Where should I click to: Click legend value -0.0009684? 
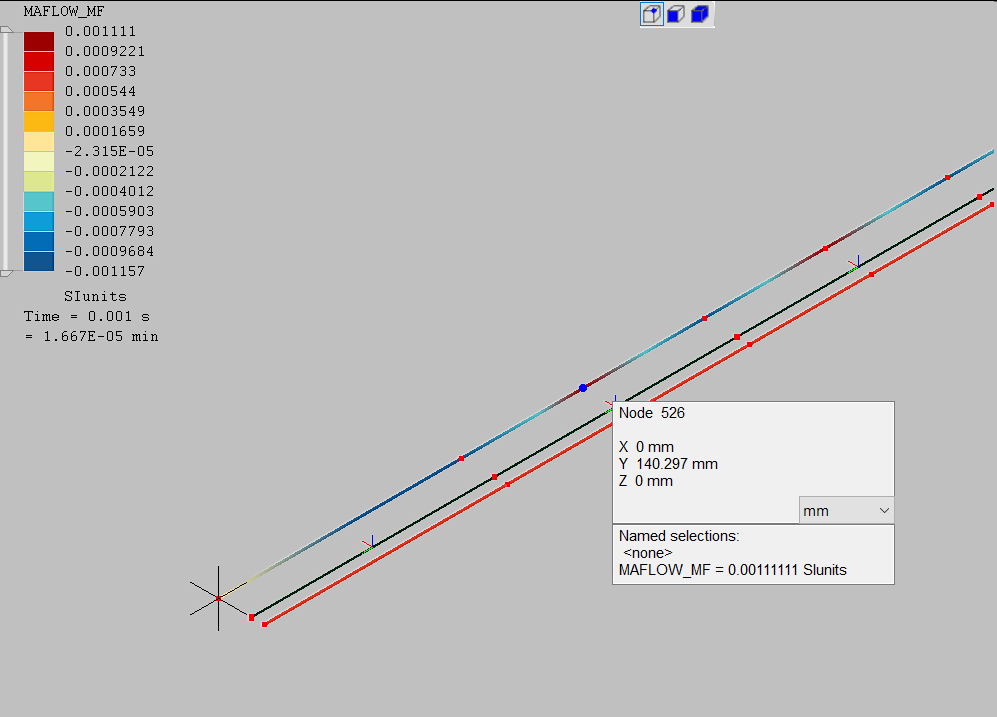(109, 251)
